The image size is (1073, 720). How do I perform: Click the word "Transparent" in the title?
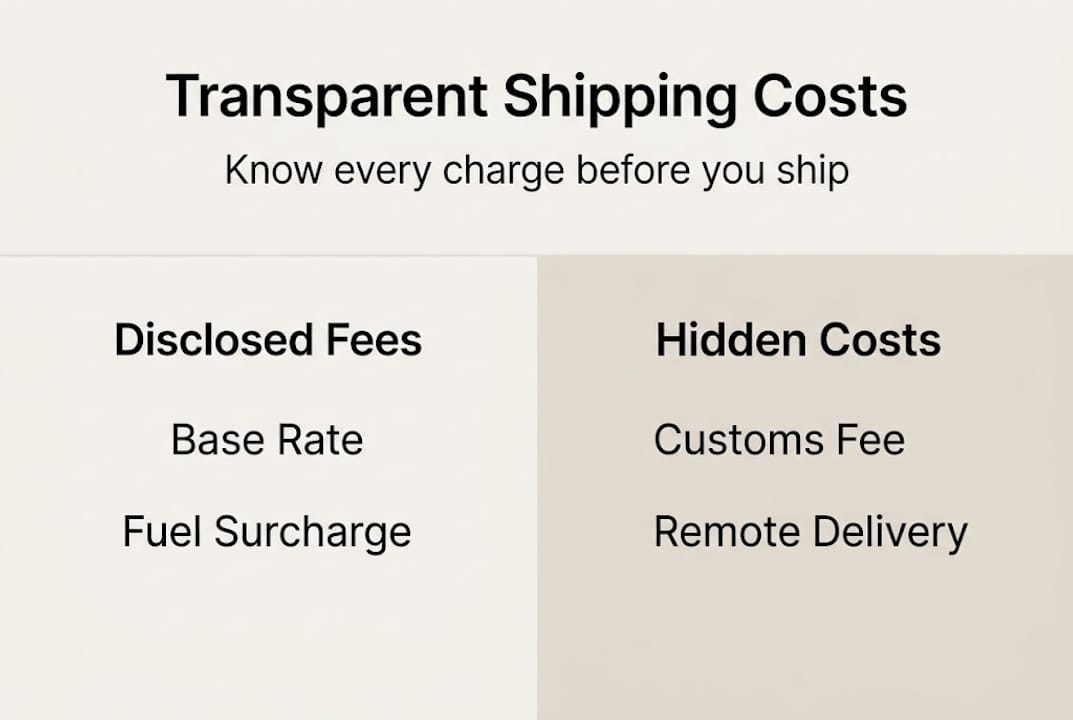[x=326, y=97]
